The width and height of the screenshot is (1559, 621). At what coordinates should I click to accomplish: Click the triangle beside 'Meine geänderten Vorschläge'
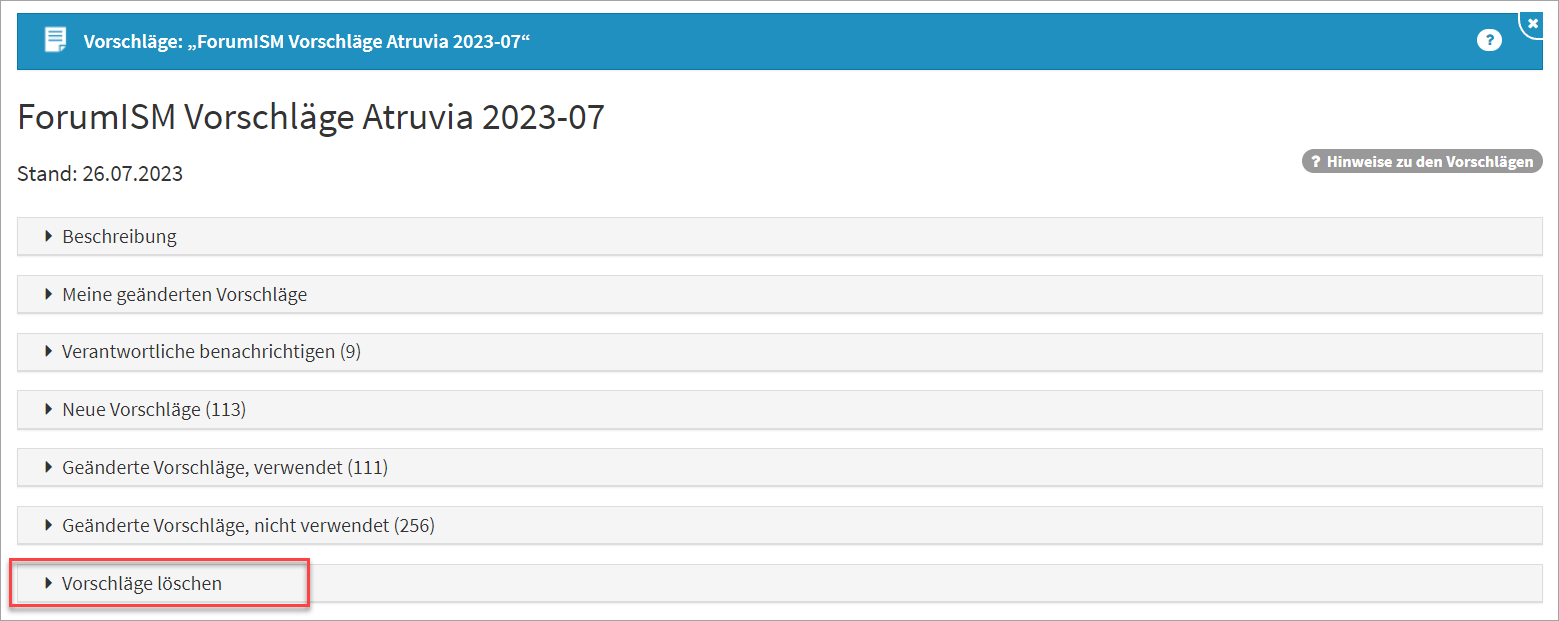(x=48, y=295)
